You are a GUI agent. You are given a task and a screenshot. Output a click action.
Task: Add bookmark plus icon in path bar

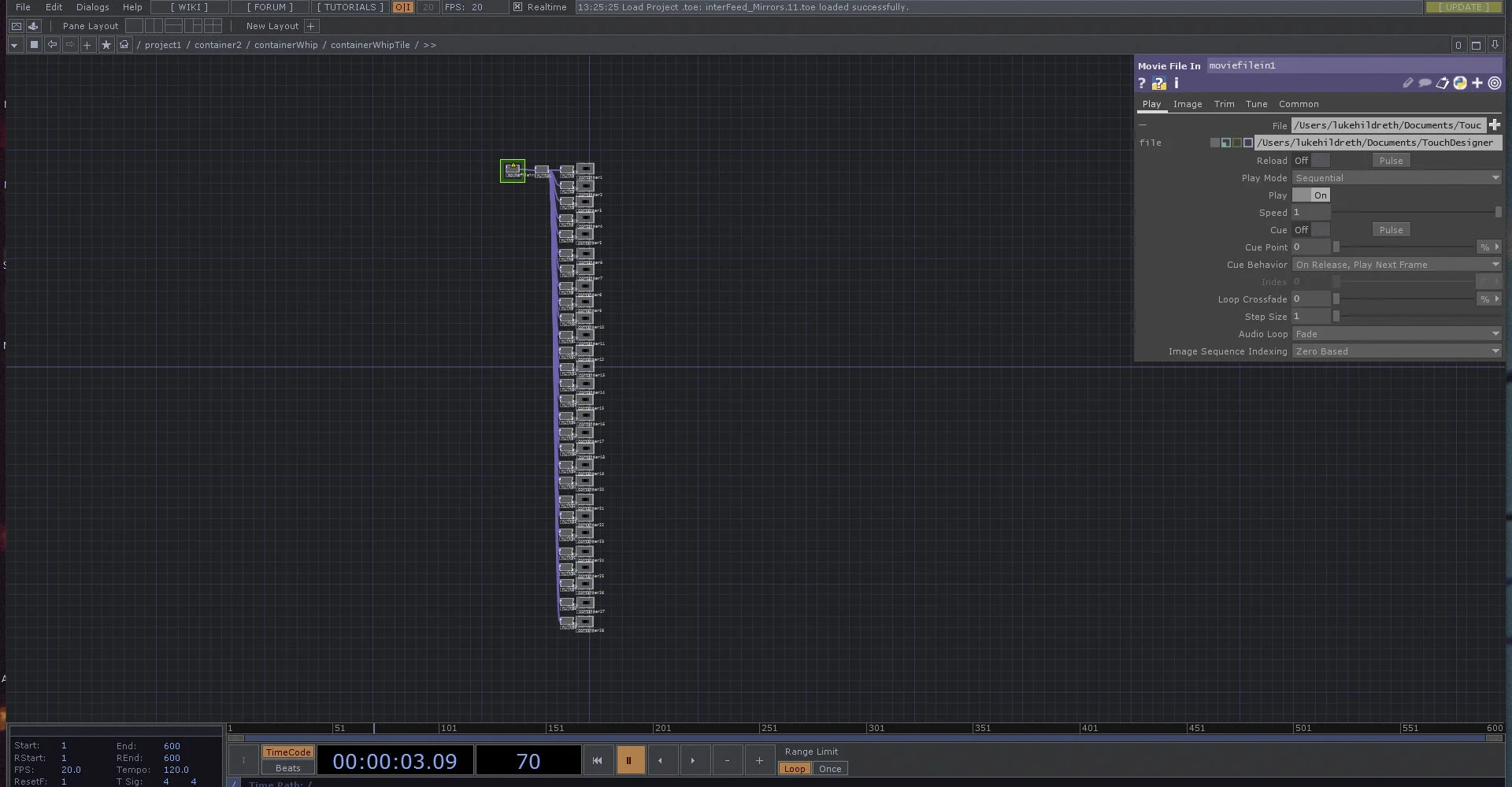87,45
